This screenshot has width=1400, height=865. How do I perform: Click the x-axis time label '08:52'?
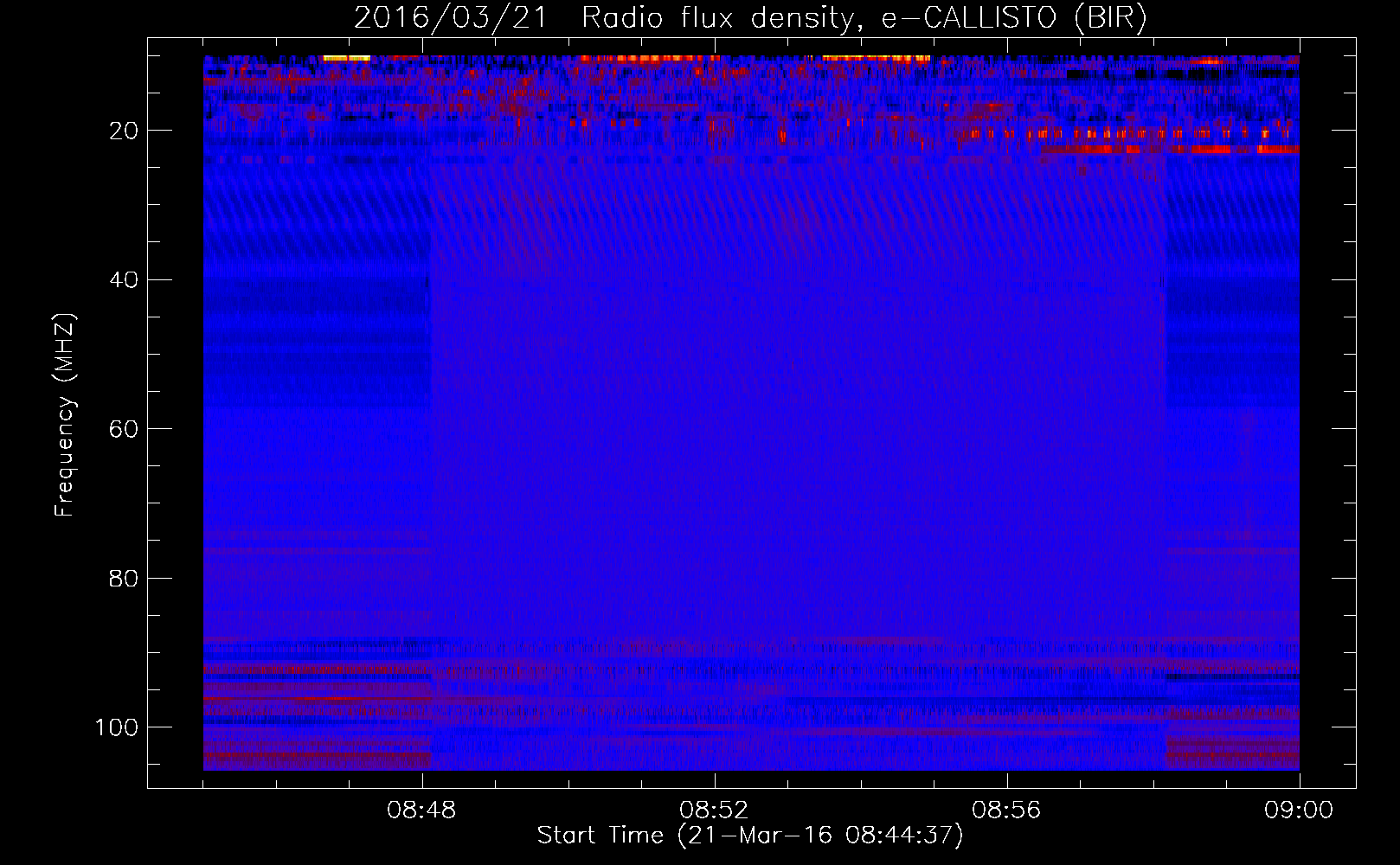(x=714, y=811)
